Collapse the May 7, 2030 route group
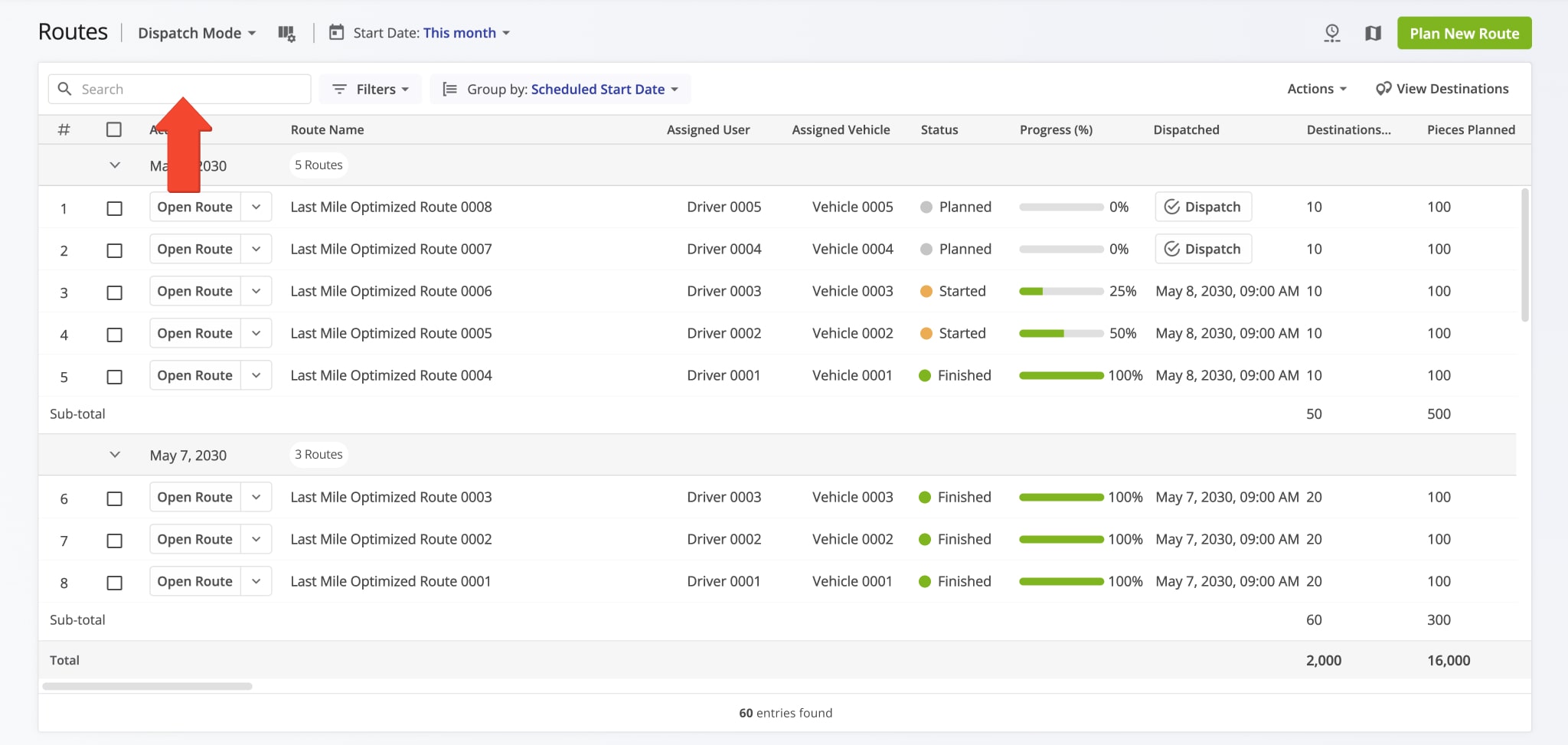Image resolution: width=1568 pixels, height=745 pixels. (115, 455)
